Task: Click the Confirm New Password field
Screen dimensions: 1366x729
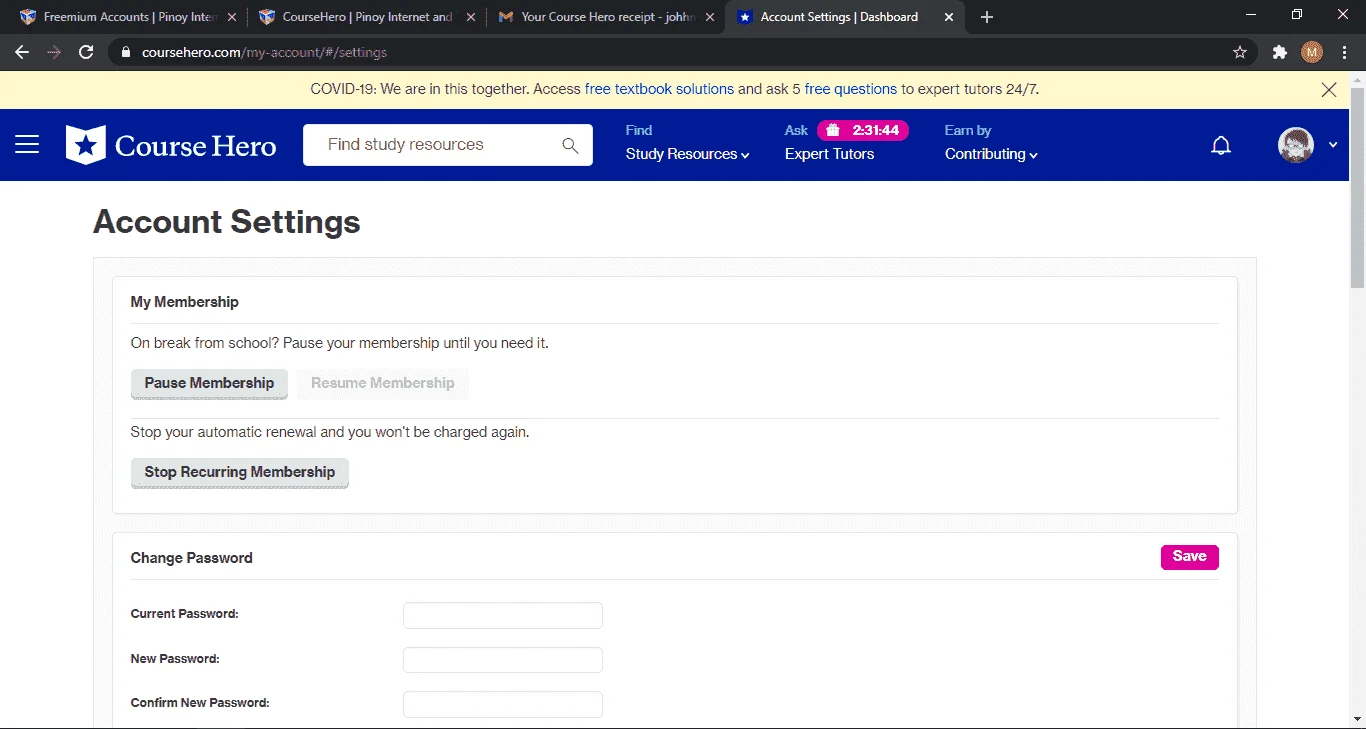Action: [x=503, y=704]
